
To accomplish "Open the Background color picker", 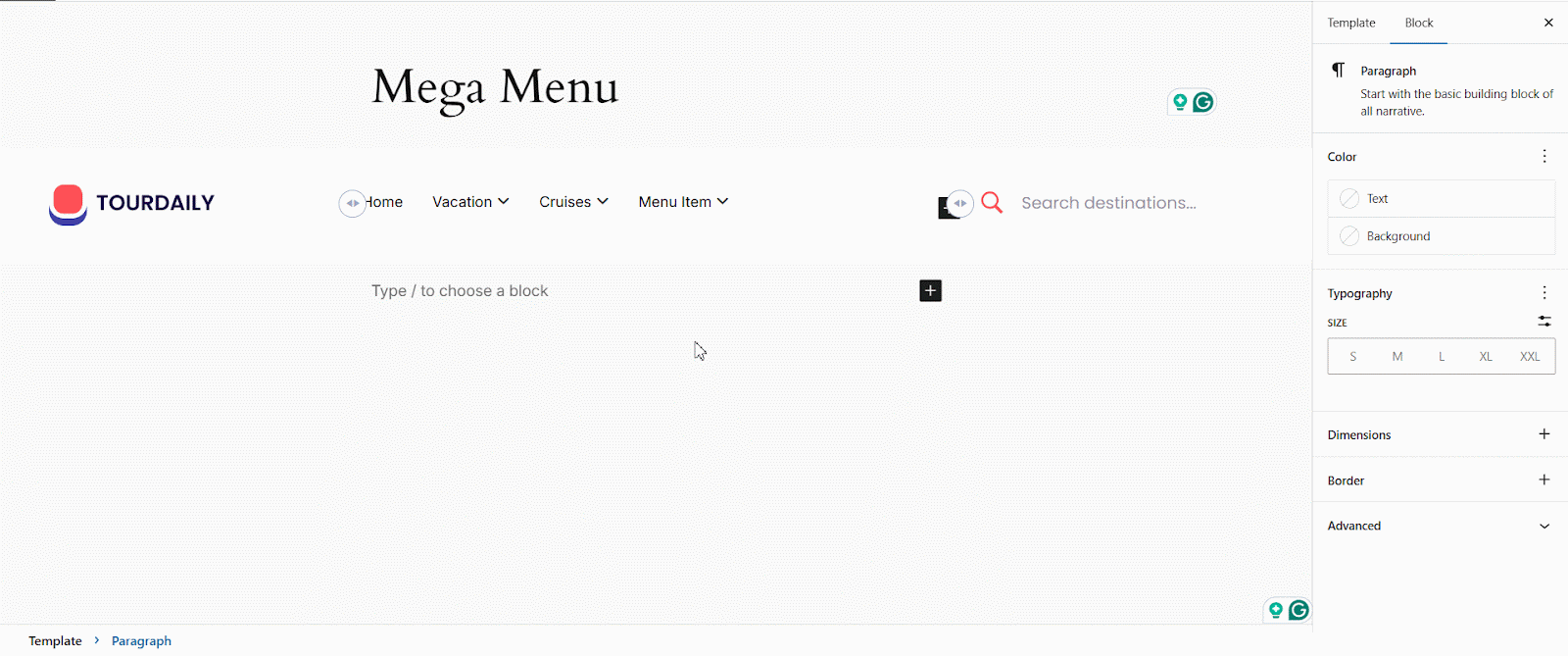I will [x=1442, y=236].
